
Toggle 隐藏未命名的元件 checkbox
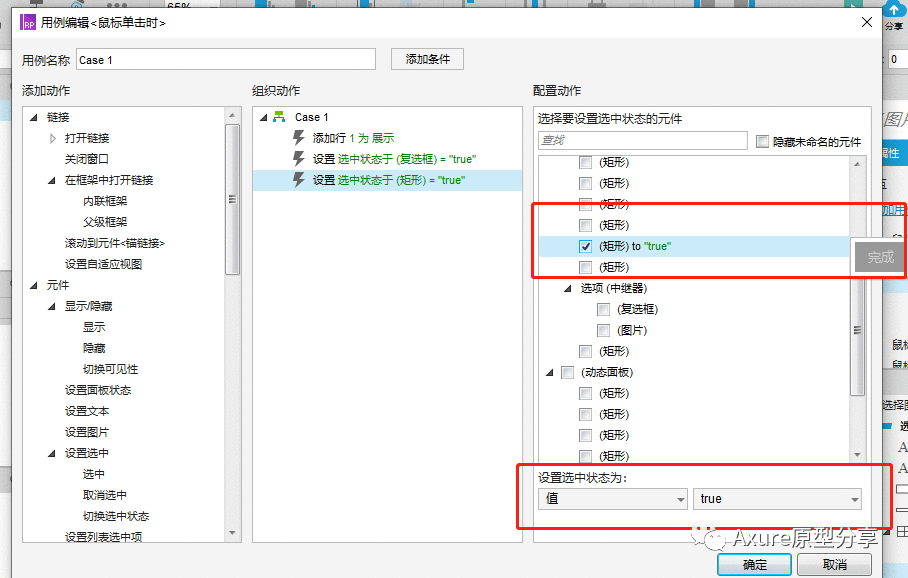click(763, 141)
